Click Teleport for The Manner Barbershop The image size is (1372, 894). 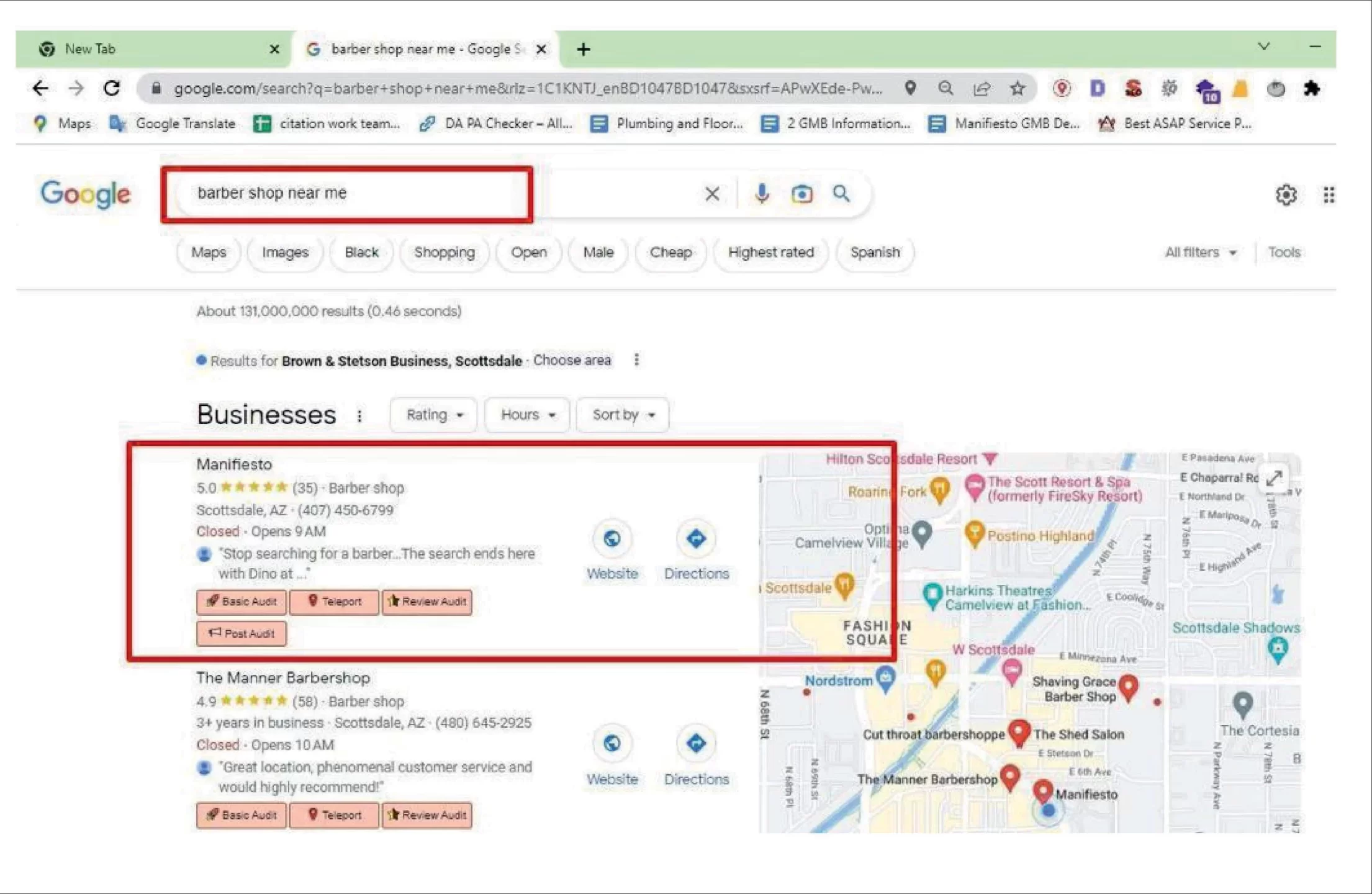tap(334, 815)
